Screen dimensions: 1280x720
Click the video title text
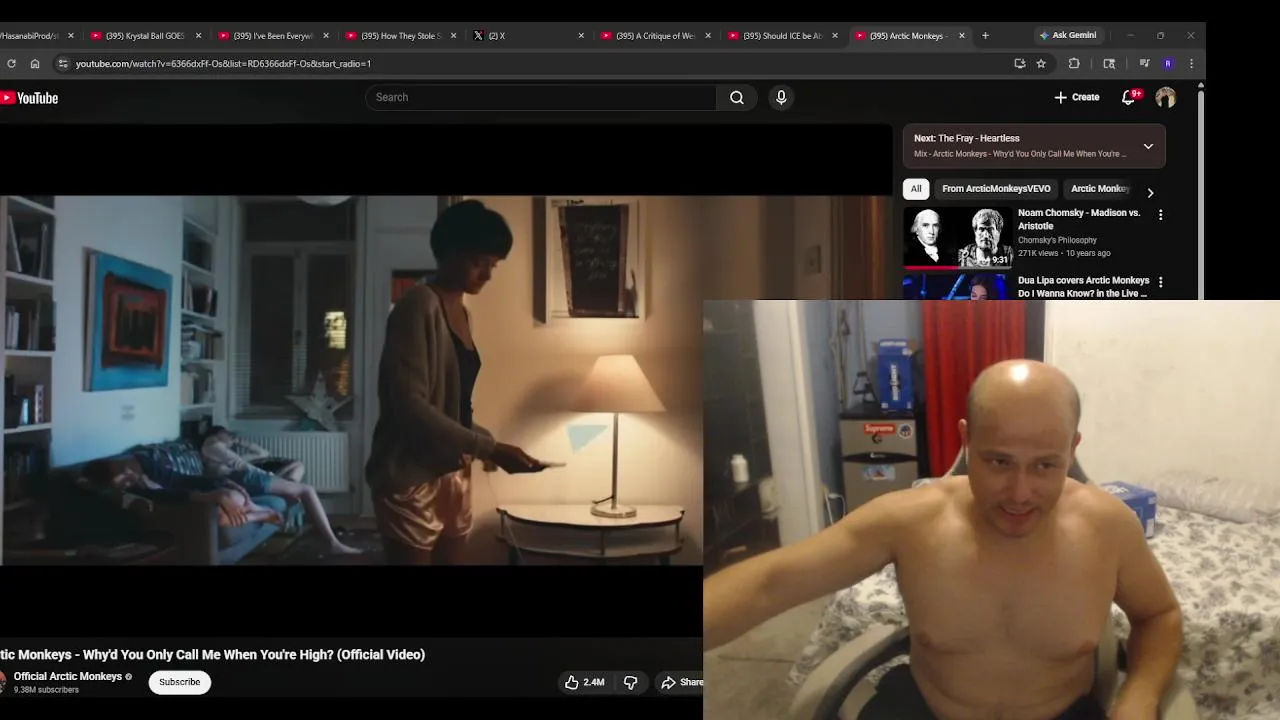212,654
